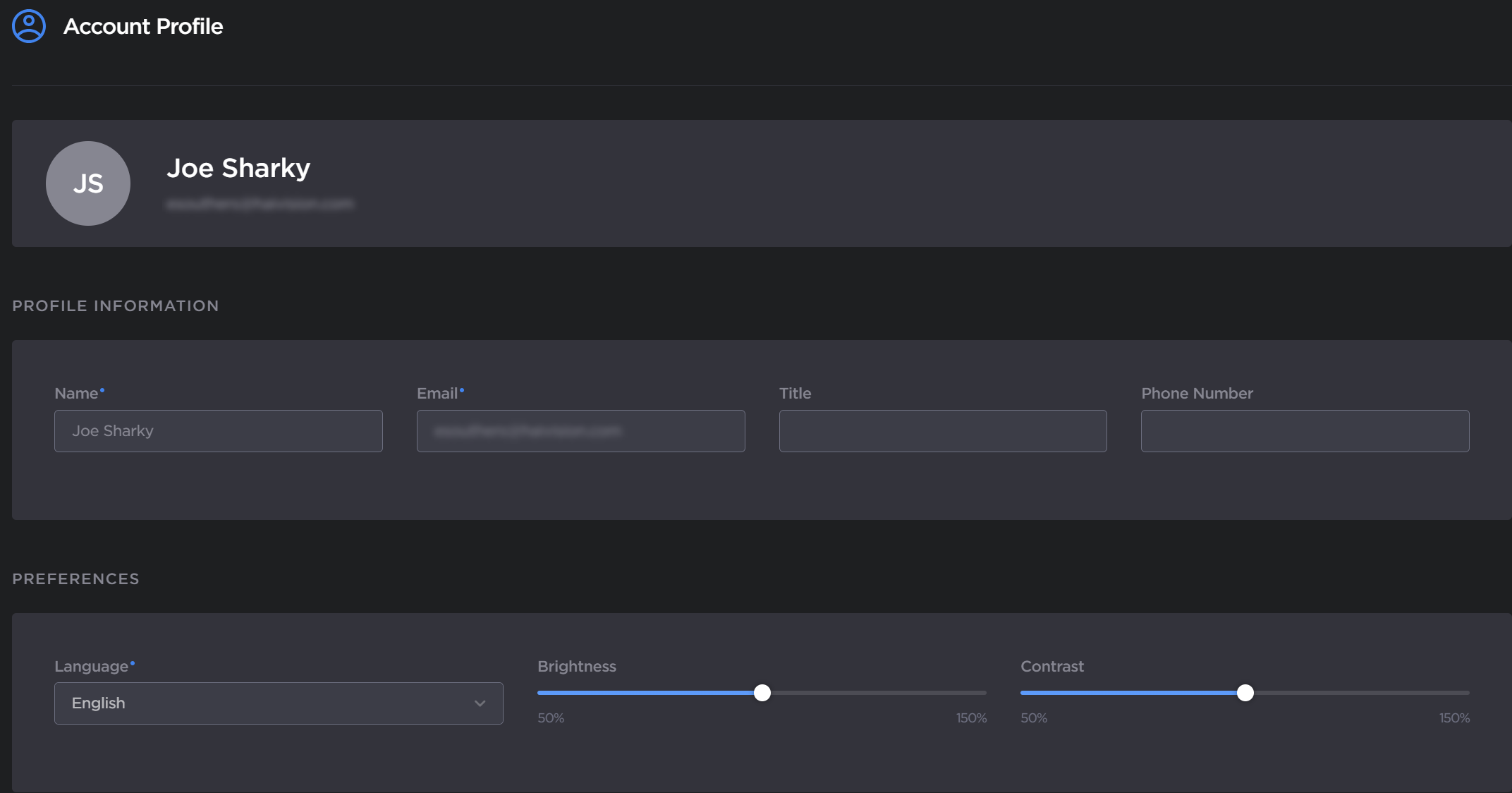Select English in the Language selector
Image resolution: width=1512 pixels, height=793 pixels.
coord(99,703)
